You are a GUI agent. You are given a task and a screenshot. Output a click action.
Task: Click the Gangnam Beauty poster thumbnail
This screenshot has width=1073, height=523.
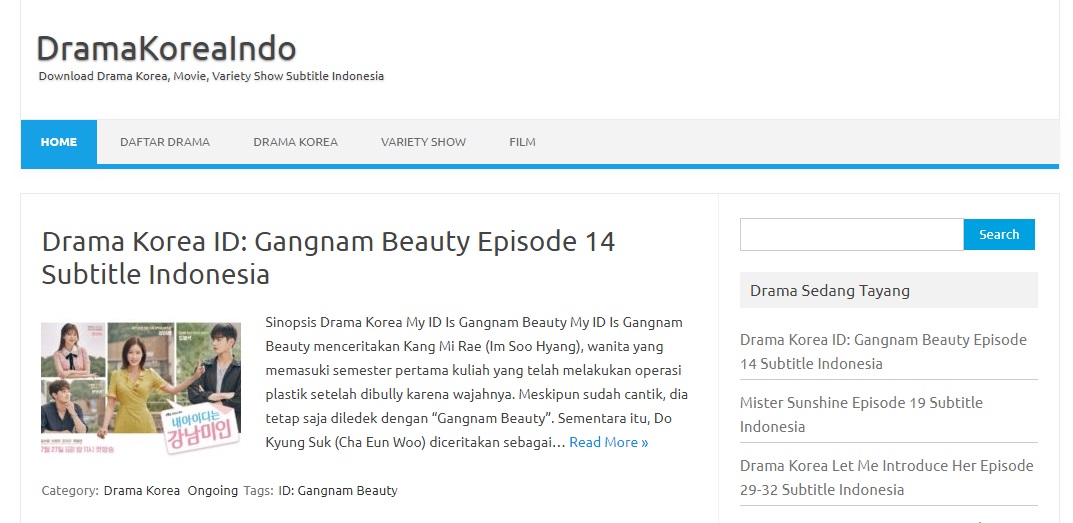click(141, 388)
